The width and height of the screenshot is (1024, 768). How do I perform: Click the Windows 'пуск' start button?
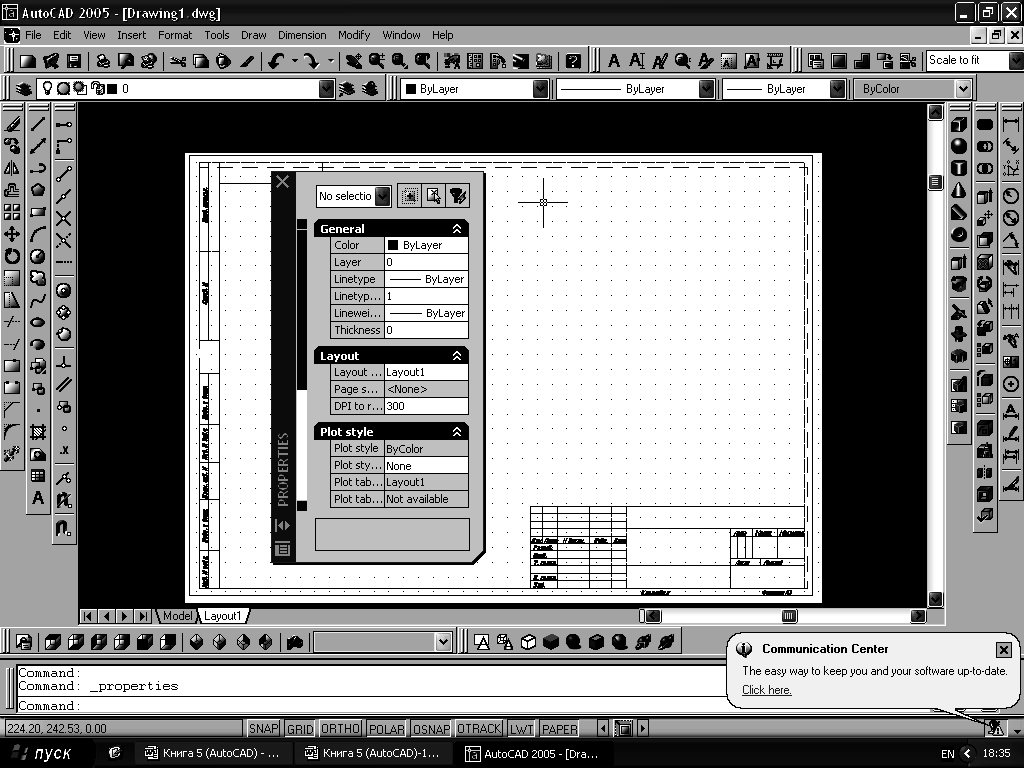(42, 753)
